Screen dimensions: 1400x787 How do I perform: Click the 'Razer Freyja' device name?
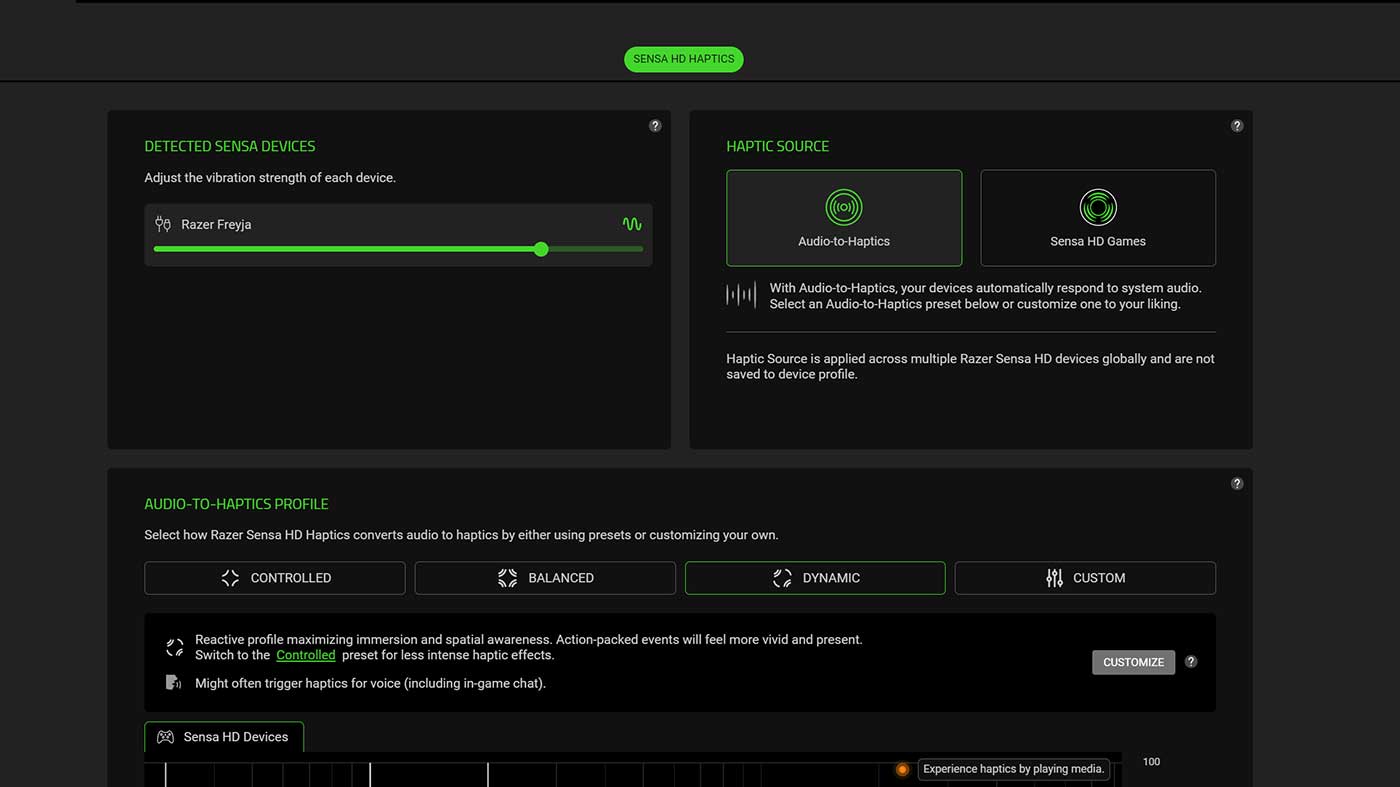click(x=216, y=224)
